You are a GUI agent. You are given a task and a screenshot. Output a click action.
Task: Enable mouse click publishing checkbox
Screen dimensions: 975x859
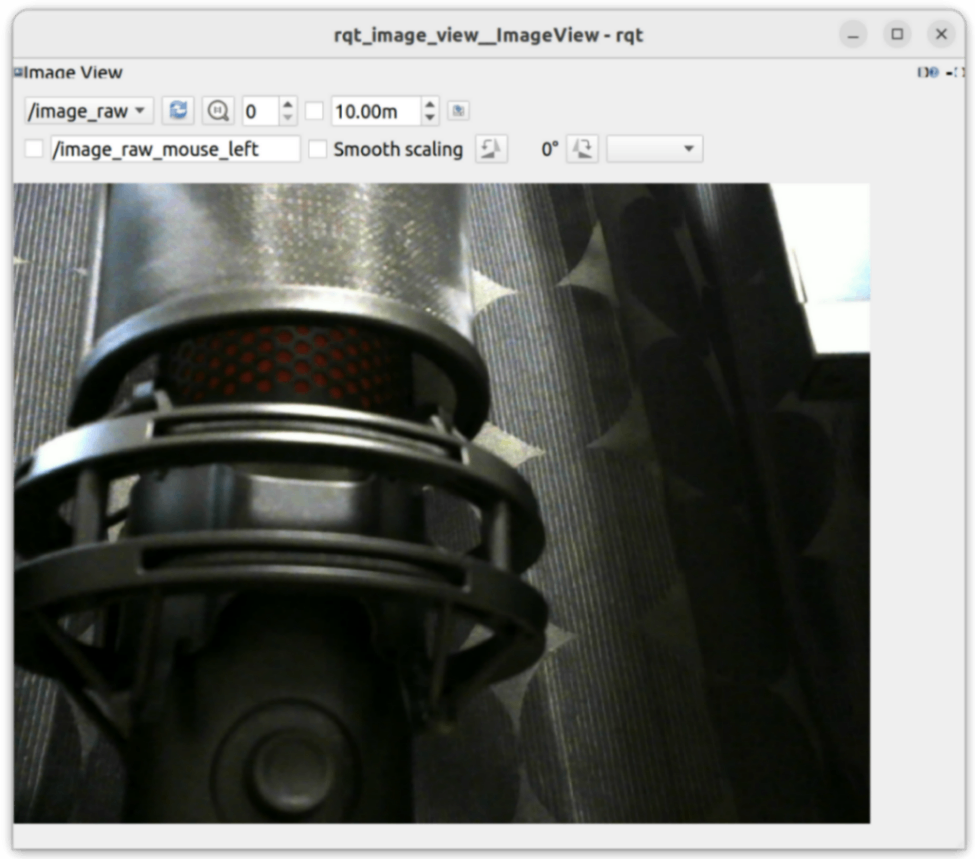(34, 149)
